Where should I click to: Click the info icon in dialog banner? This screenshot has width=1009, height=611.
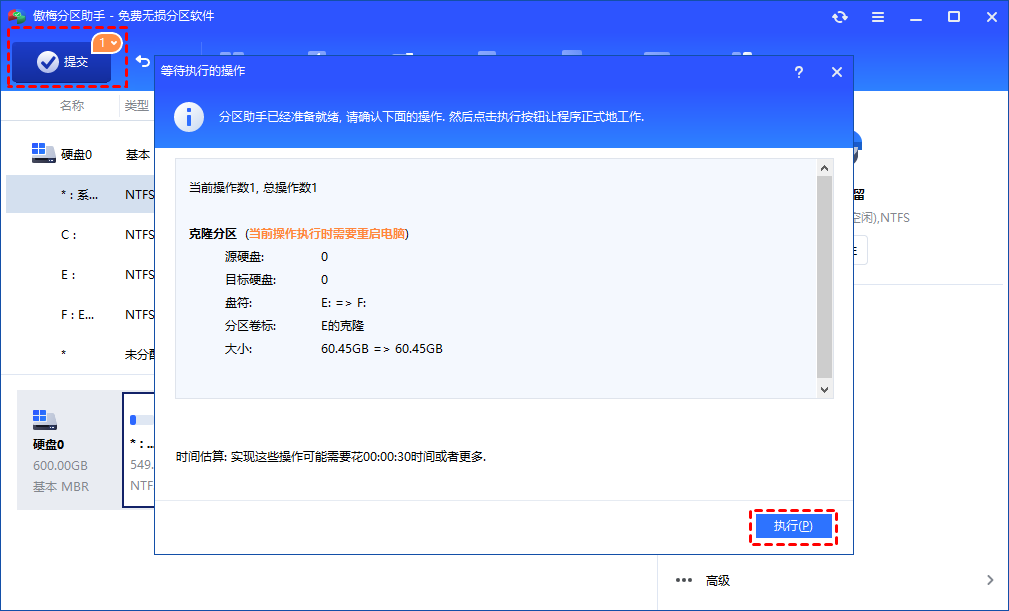[188, 116]
